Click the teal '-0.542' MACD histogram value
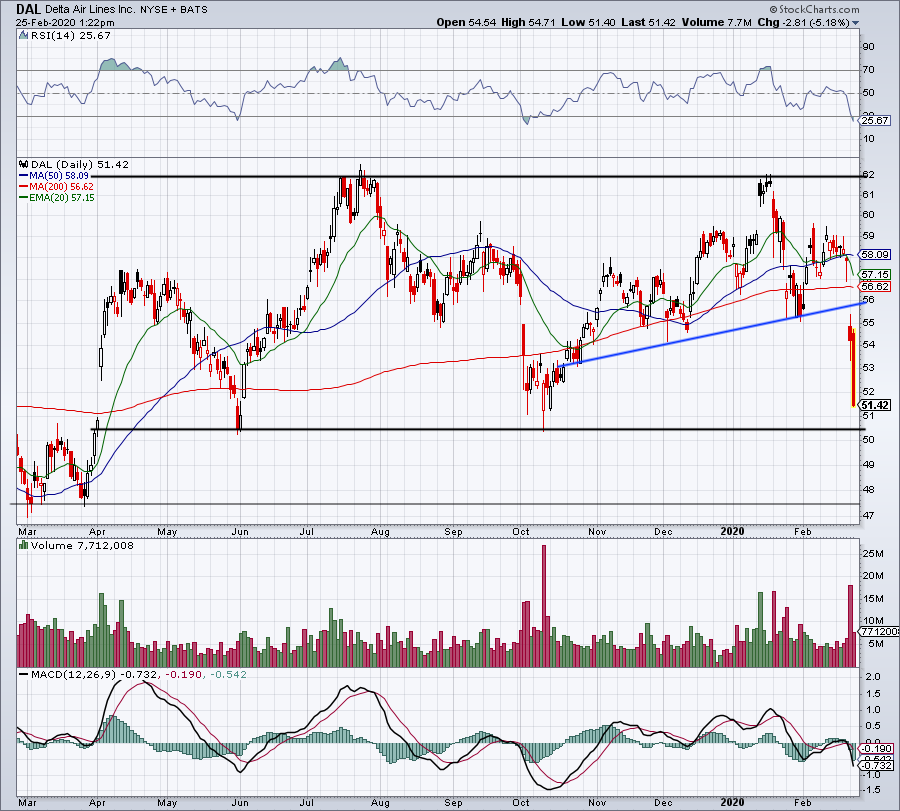Viewport: 900px width, 811px height. pos(228,674)
